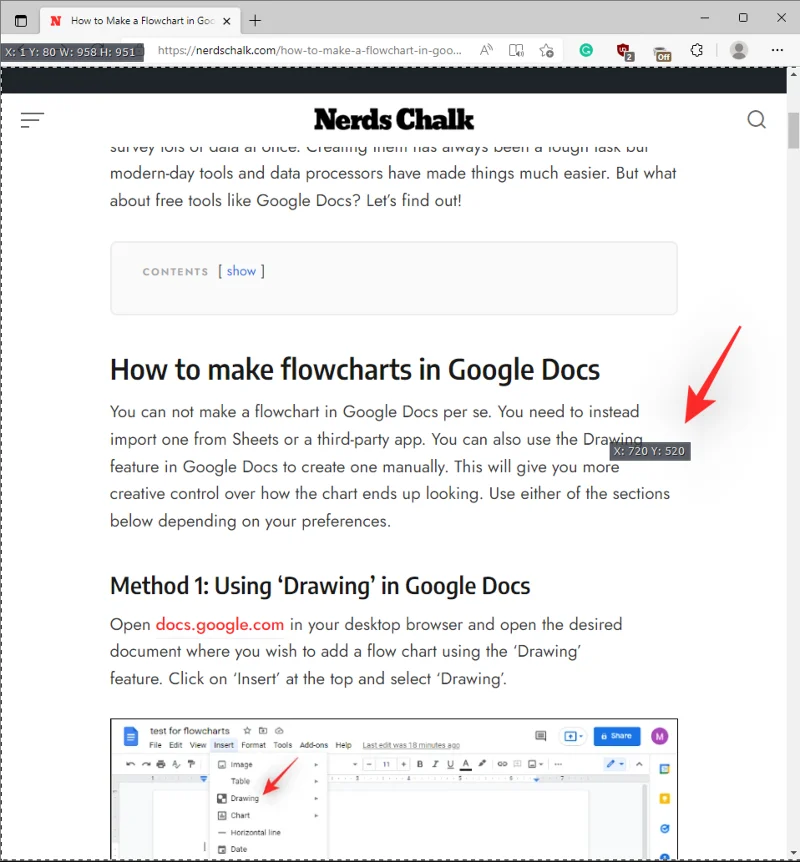Open the Tab actions menu icon
The width and height of the screenshot is (800, 862).
tap(21, 20)
